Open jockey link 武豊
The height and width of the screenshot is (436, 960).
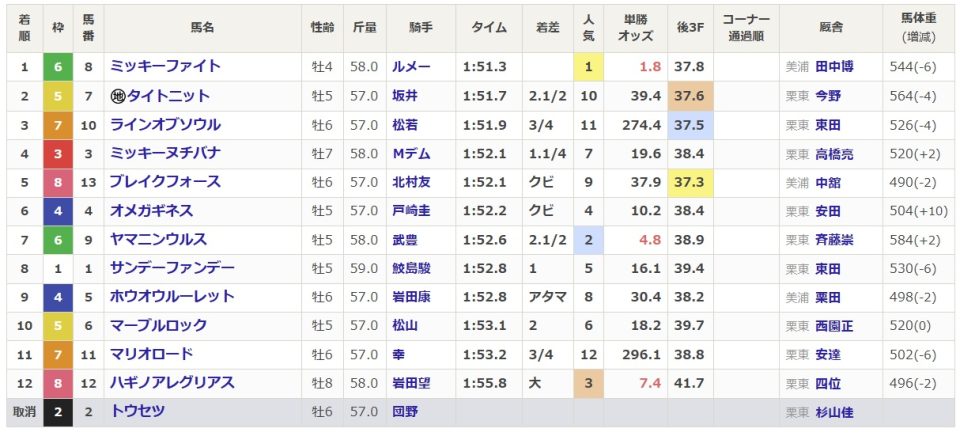405,239
